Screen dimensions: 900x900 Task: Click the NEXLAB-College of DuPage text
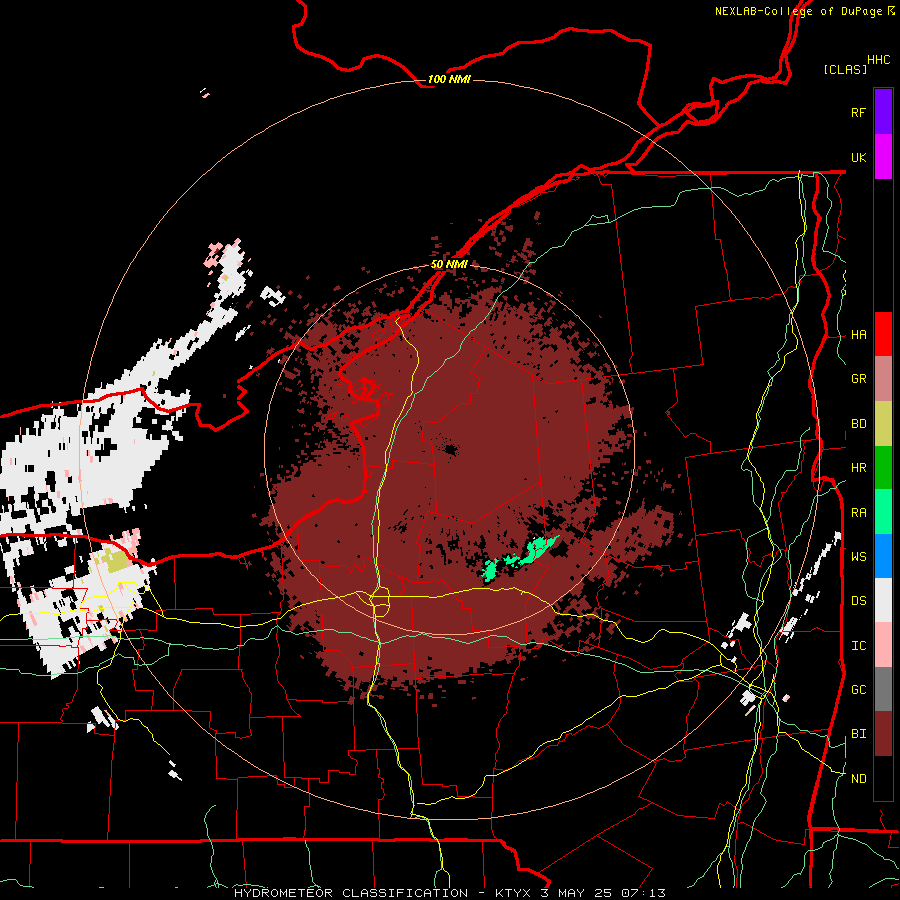pyautogui.click(x=798, y=11)
